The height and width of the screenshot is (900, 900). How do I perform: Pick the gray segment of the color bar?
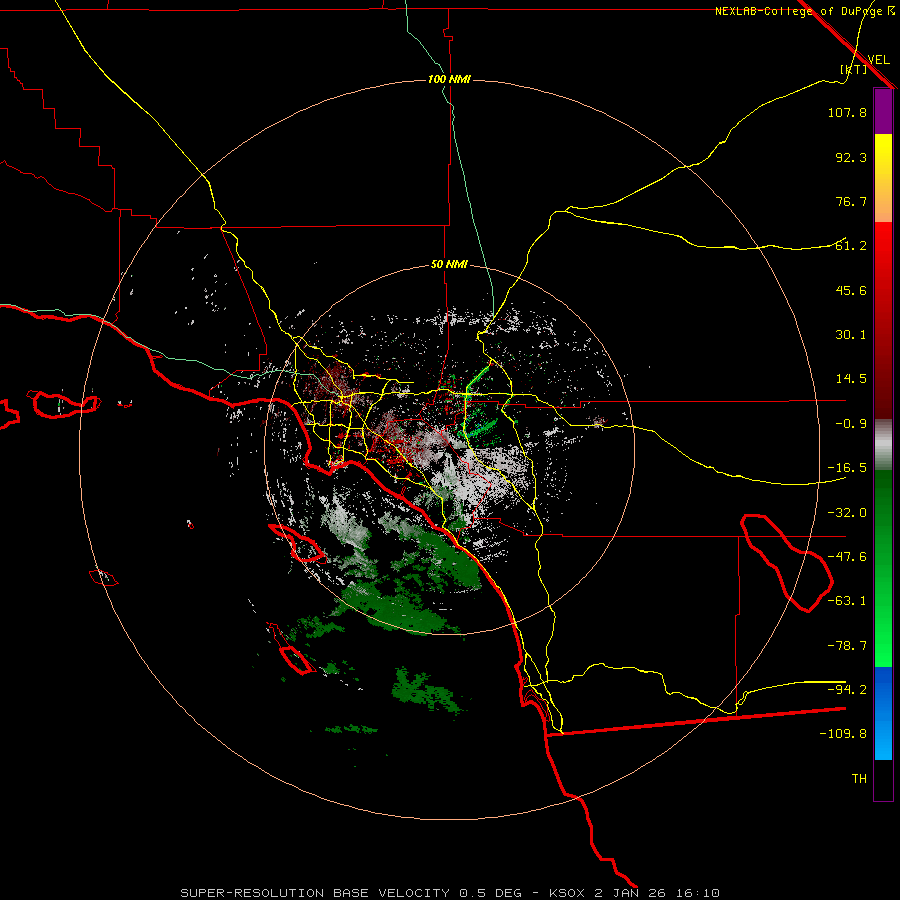(x=883, y=445)
